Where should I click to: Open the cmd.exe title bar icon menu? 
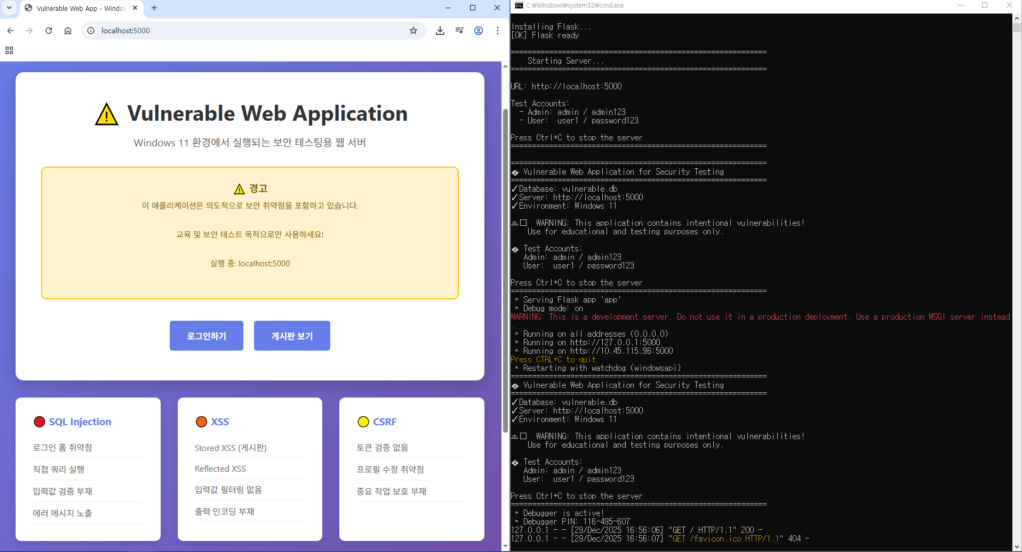click(x=518, y=6)
